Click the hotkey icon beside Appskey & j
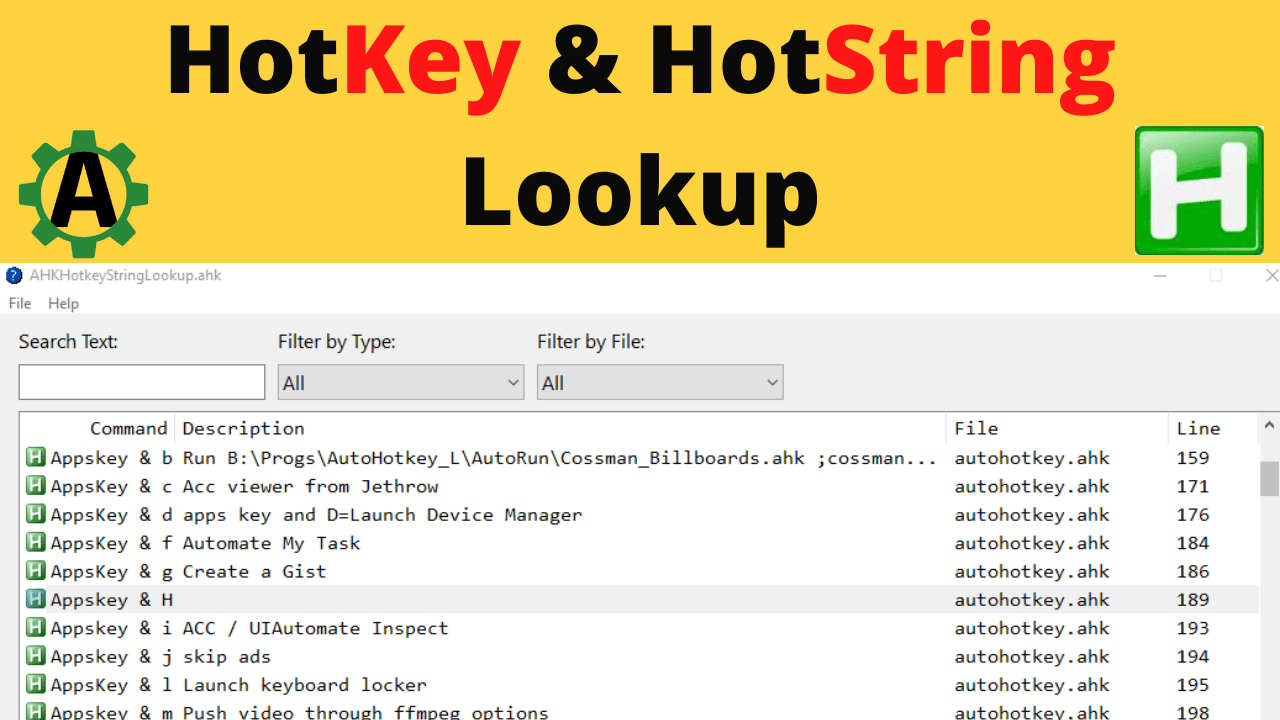The width and height of the screenshot is (1280, 720). tap(36, 656)
